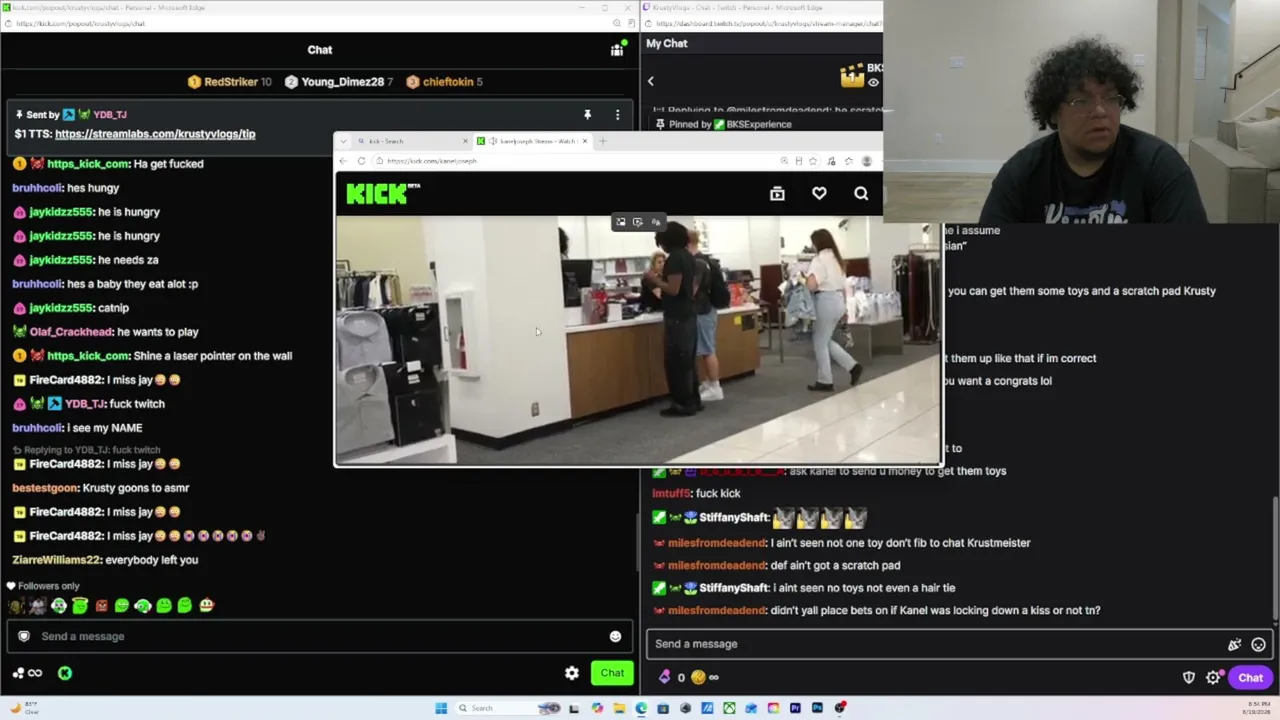Select the red angry emote in Kick quick emotes
This screenshot has height=720, width=1280.
tap(101, 606)
